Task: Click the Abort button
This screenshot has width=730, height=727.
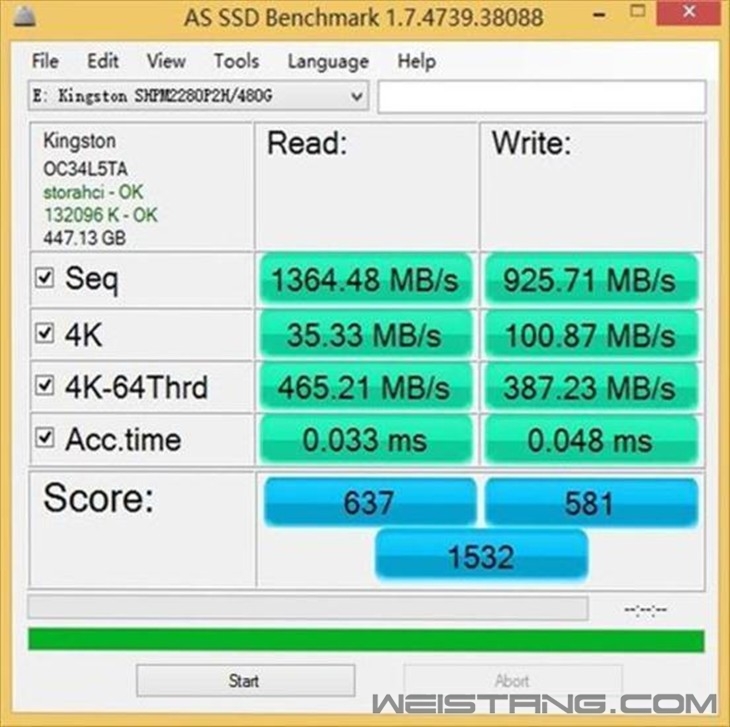Action: coord(513,681)
